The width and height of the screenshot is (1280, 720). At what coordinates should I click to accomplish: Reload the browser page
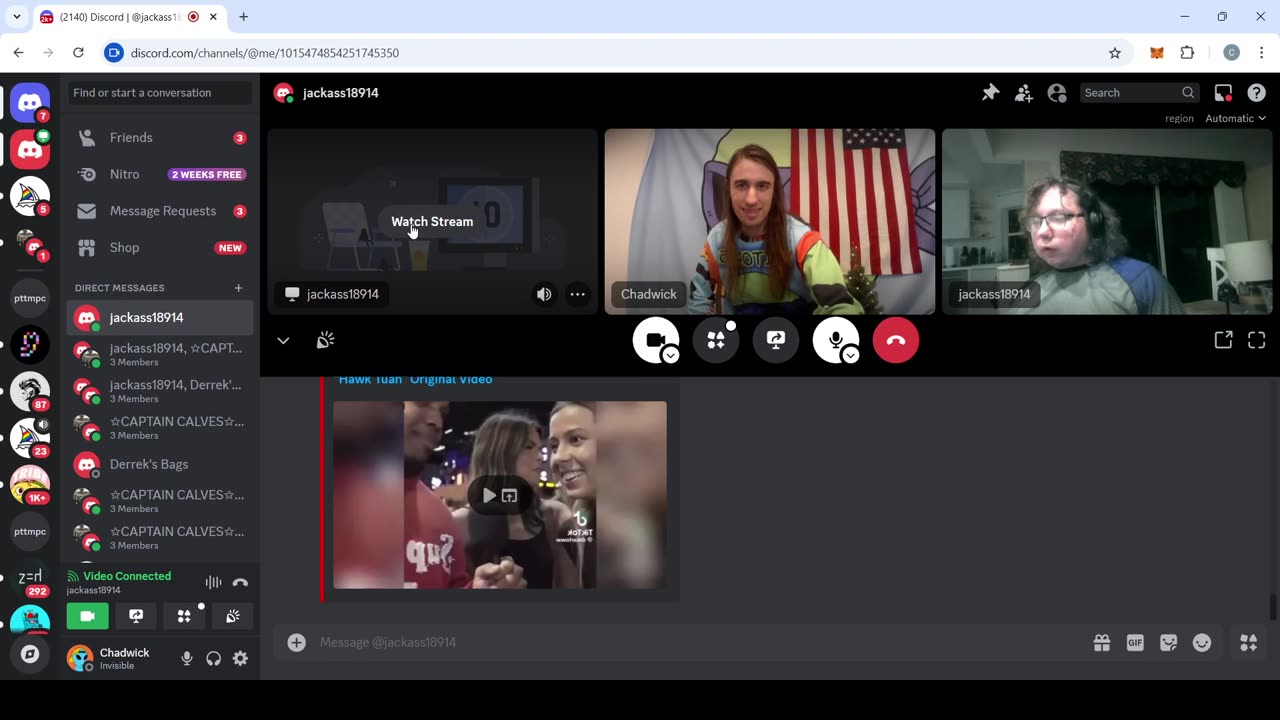[x=78, y=53]
